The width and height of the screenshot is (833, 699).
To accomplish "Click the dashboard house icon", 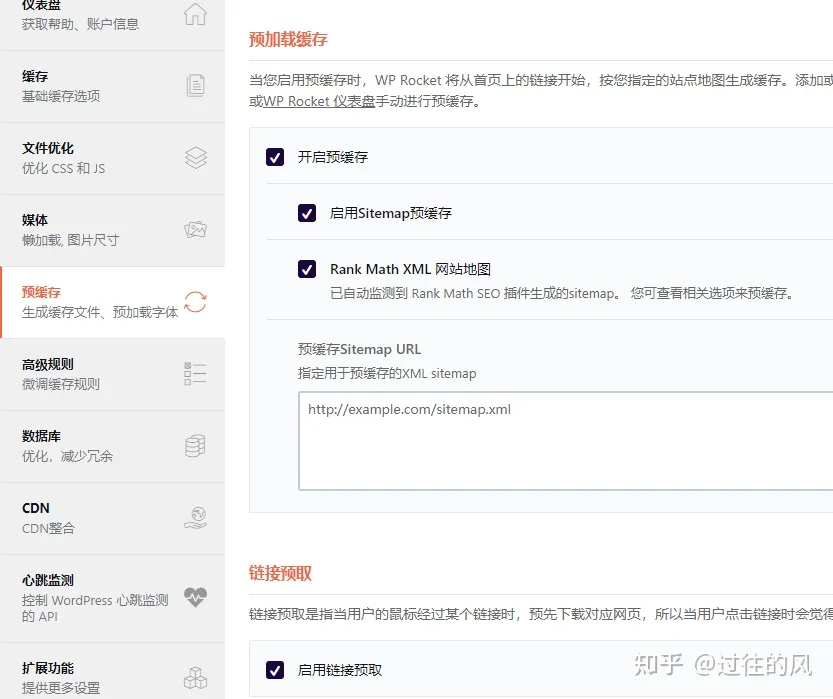I will 196,14.
